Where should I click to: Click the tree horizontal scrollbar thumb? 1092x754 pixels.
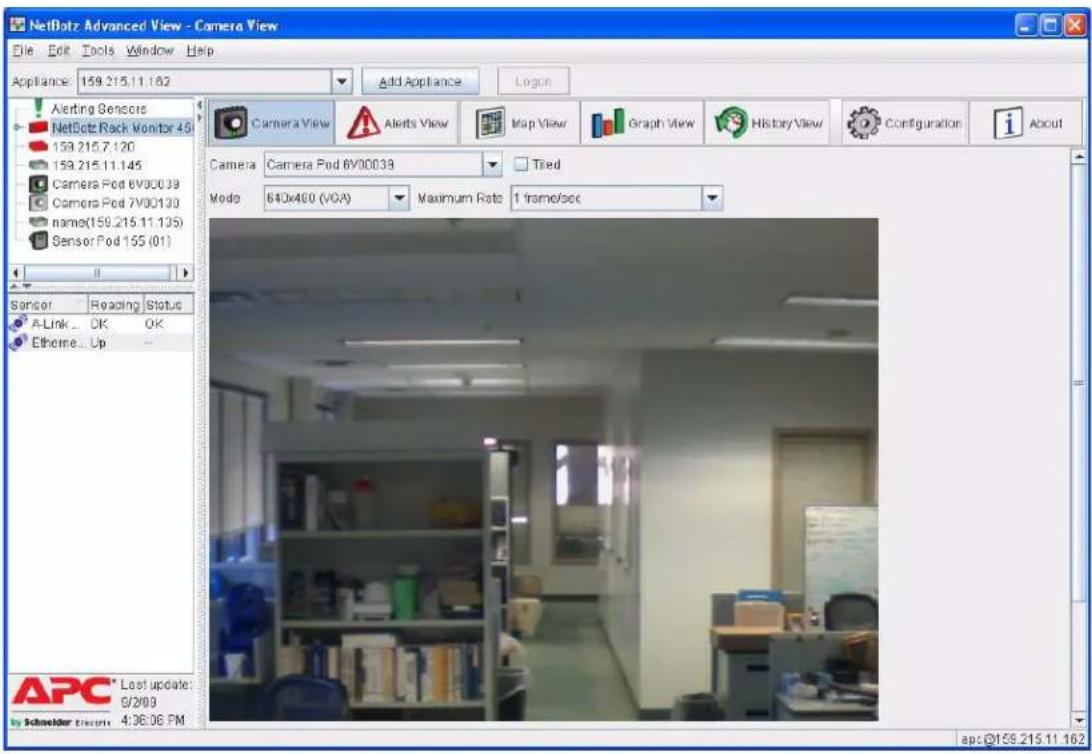coord(98,272)
